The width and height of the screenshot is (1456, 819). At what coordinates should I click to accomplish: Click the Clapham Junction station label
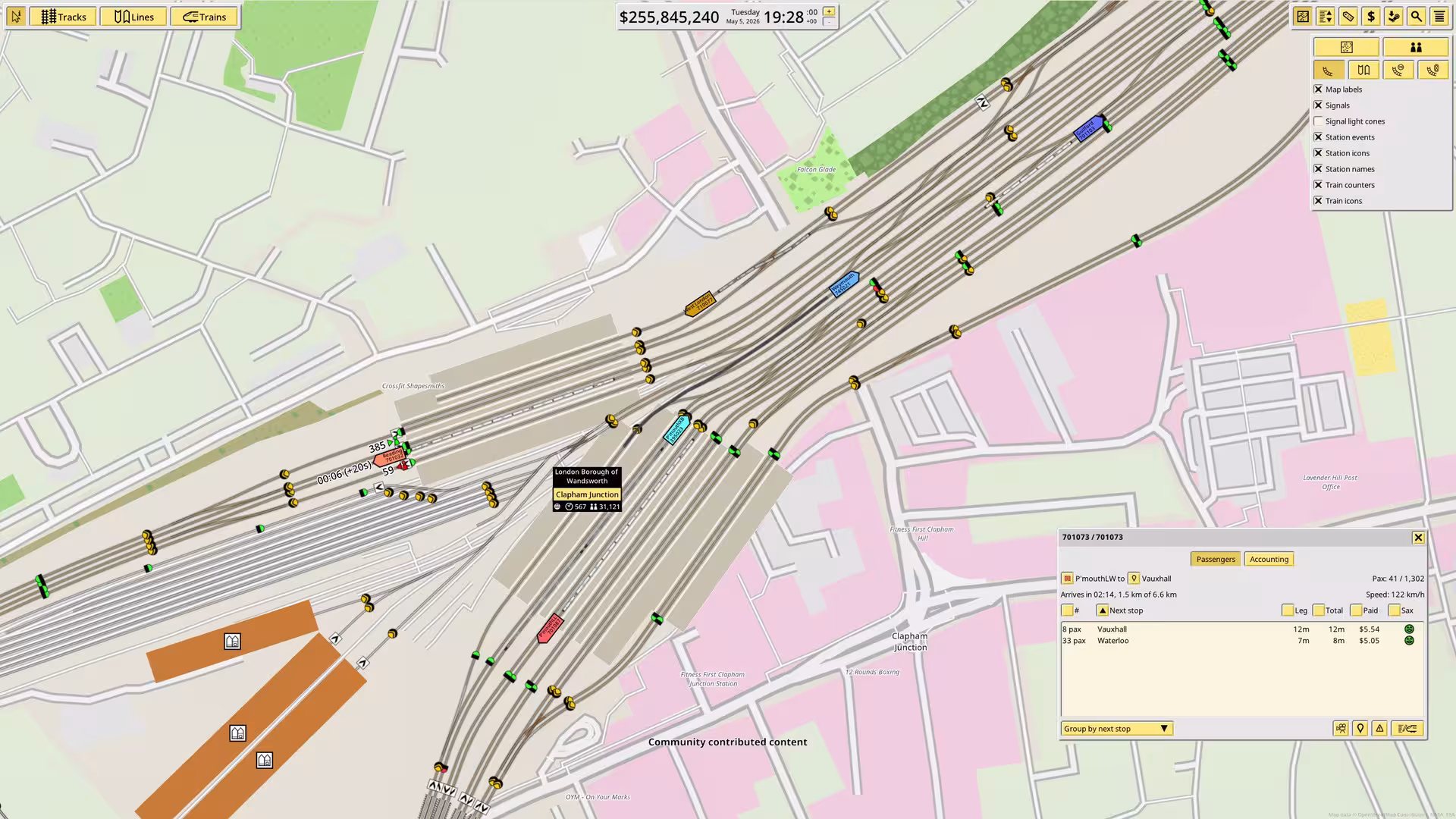click(587, 494)
